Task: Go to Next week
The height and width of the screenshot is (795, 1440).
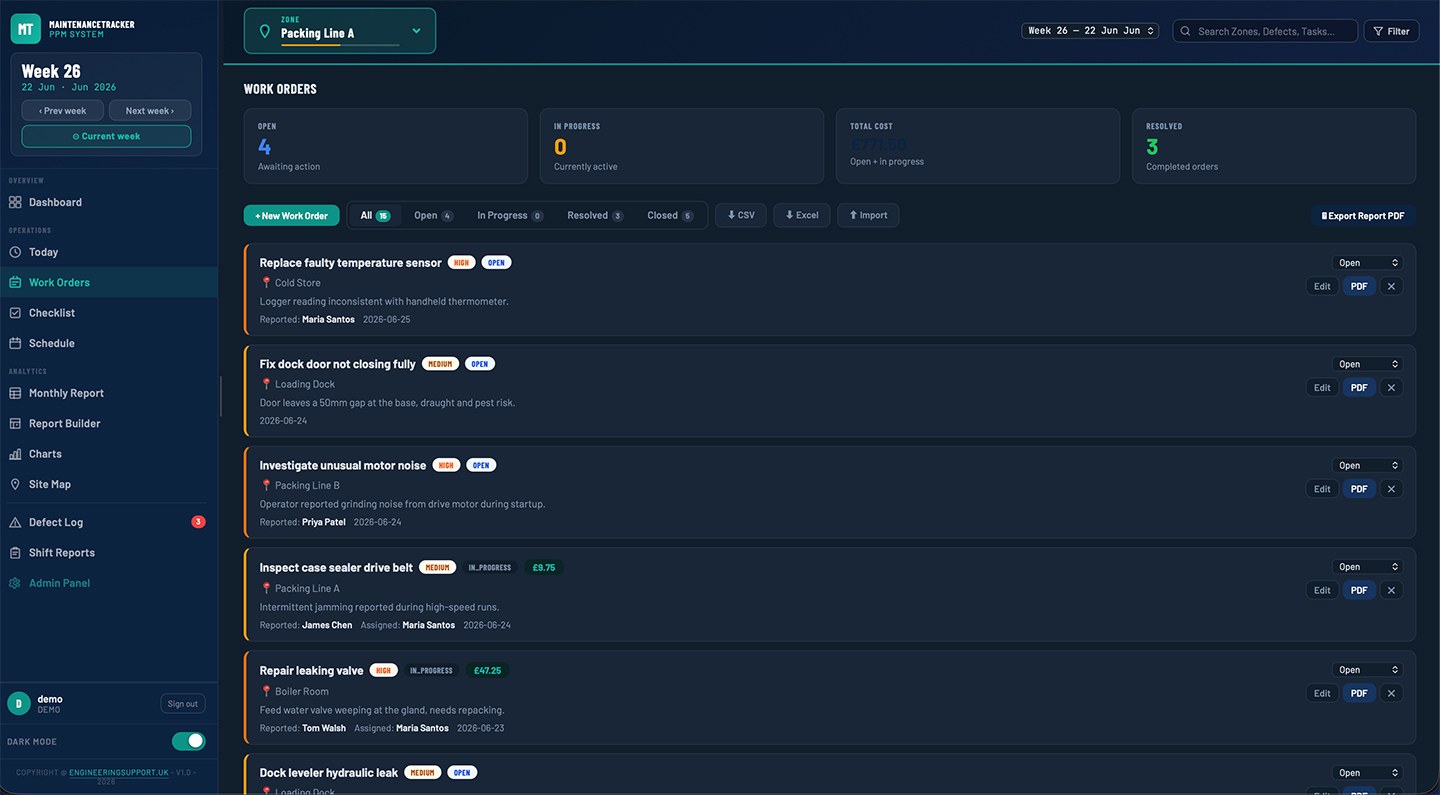Action: pos(150,111)
